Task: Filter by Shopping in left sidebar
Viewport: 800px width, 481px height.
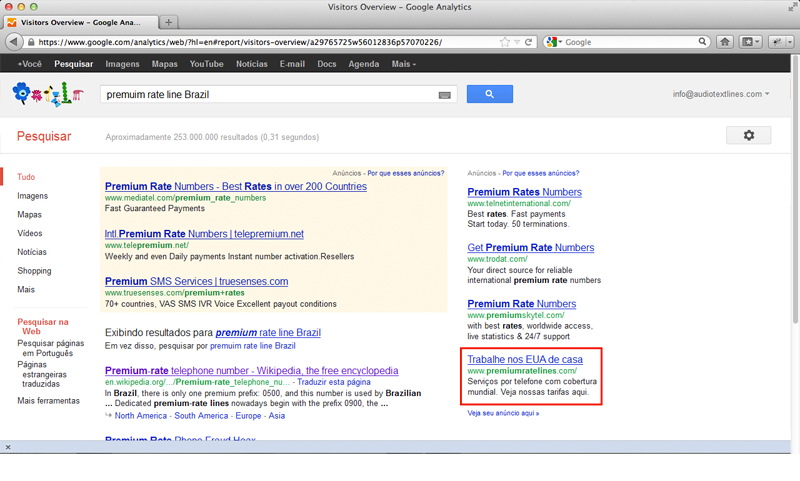Action: point(34,270)
